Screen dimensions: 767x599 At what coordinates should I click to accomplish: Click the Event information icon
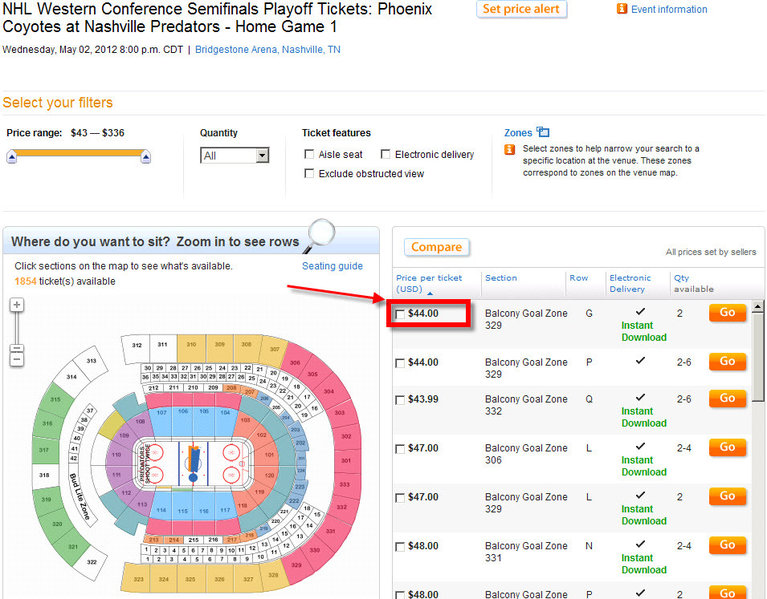point(622,9)
